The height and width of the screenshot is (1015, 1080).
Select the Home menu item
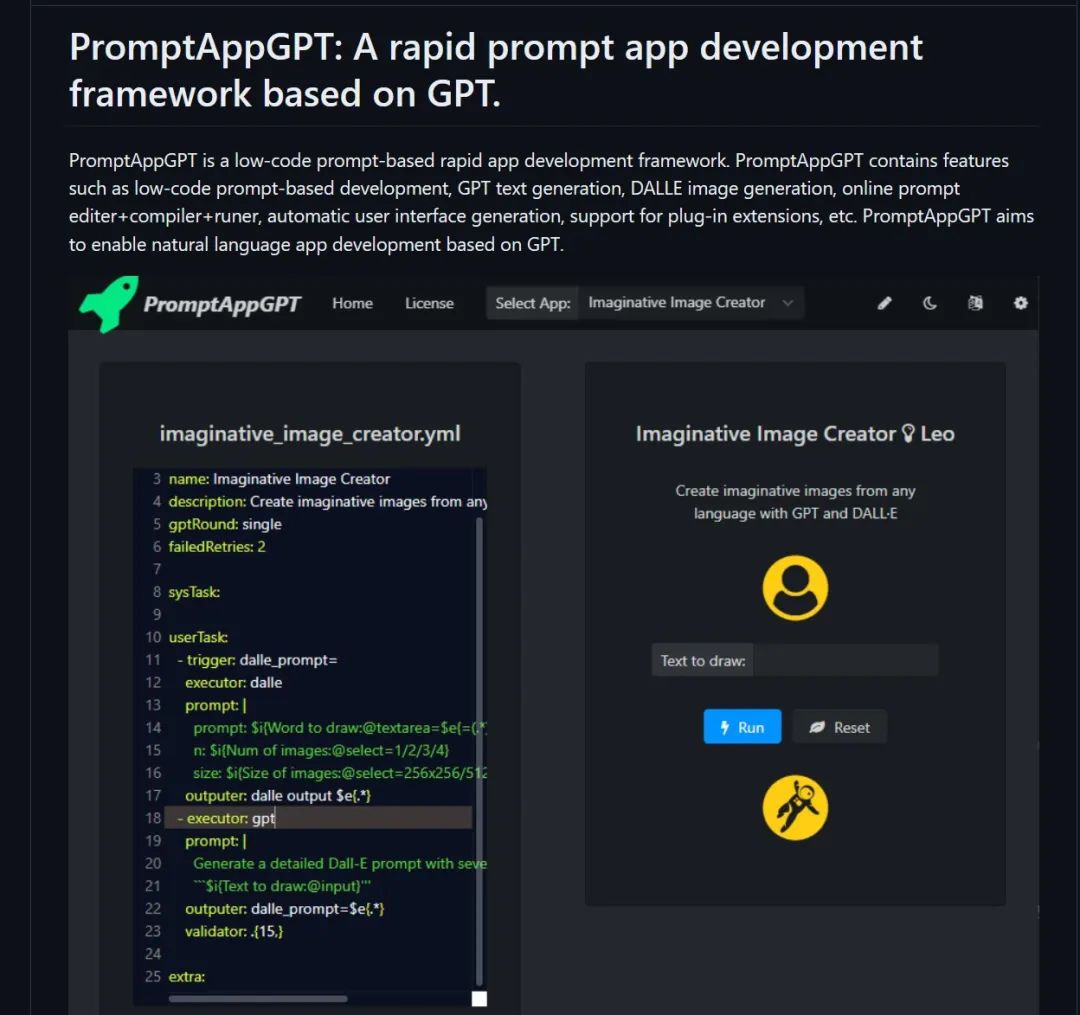pyautogui.click(x=352, y=302)
